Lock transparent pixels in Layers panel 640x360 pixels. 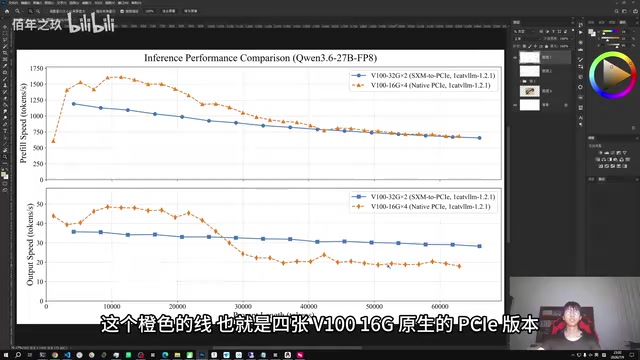(524, 46)
